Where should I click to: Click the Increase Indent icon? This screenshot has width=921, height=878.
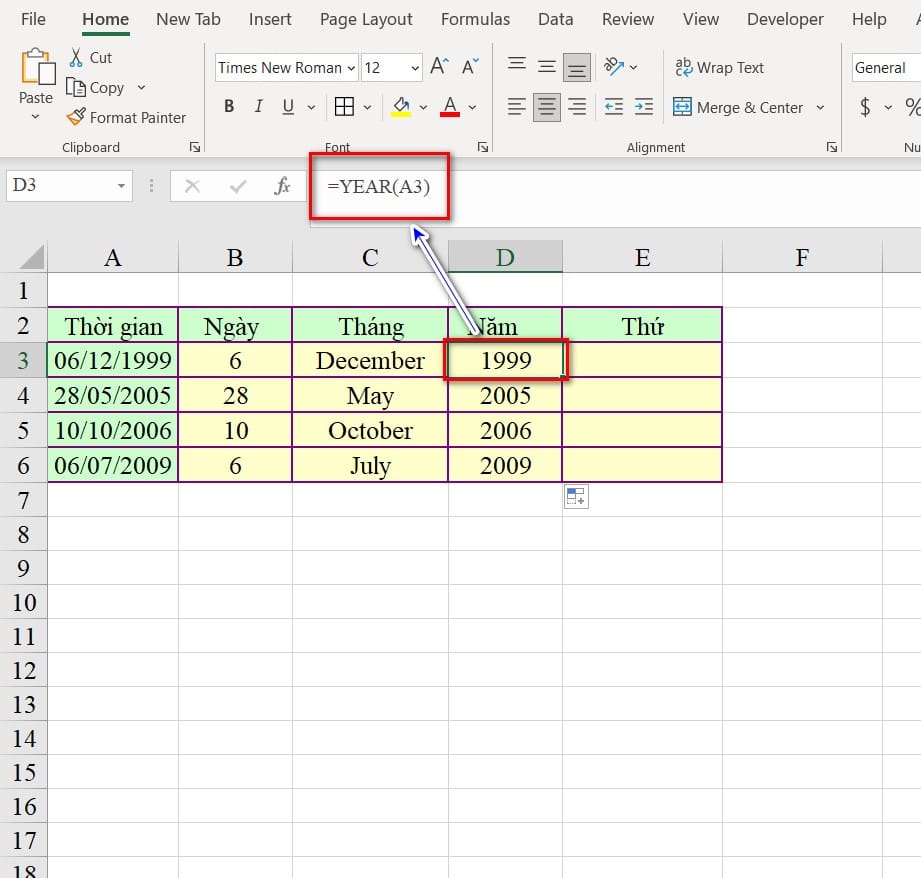tap(644, 107)
